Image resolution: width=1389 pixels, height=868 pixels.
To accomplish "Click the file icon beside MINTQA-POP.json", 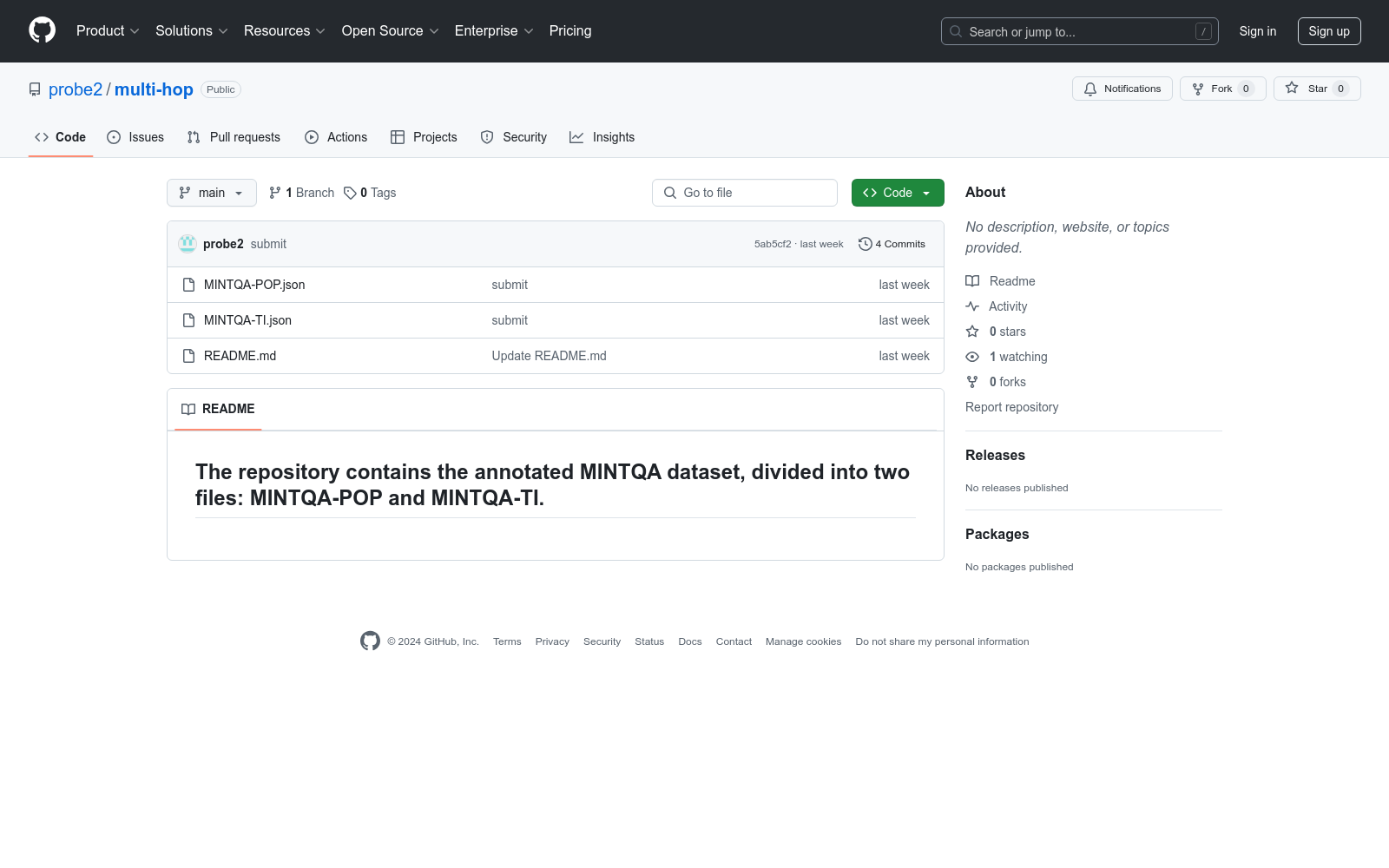I will 188,285.
